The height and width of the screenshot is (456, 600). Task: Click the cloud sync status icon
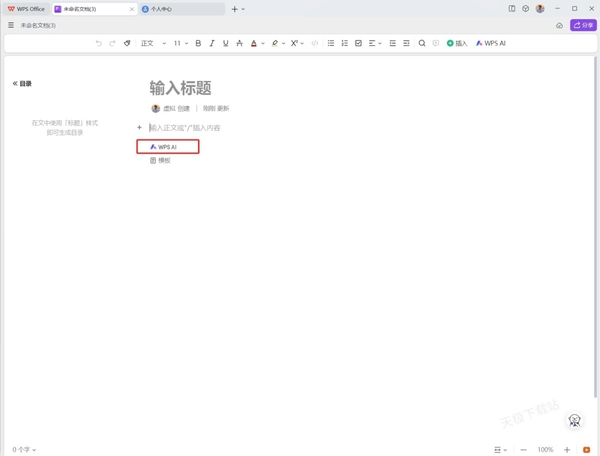559,26
